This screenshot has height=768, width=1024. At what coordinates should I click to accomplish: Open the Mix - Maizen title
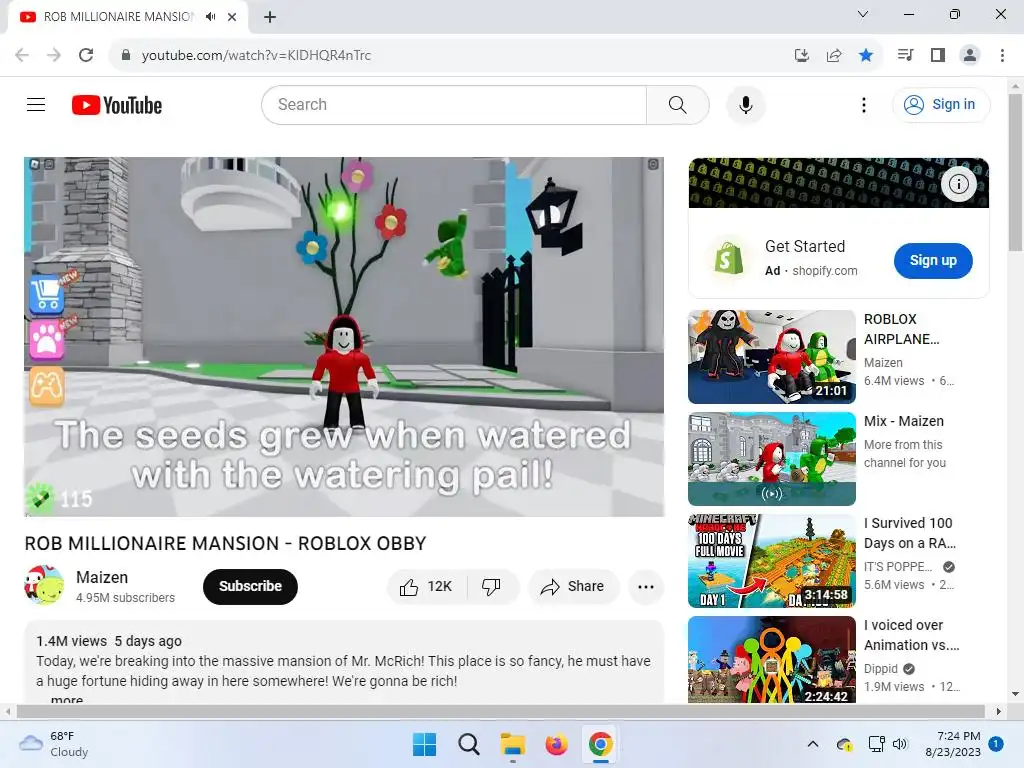click(x=904, y=421)
